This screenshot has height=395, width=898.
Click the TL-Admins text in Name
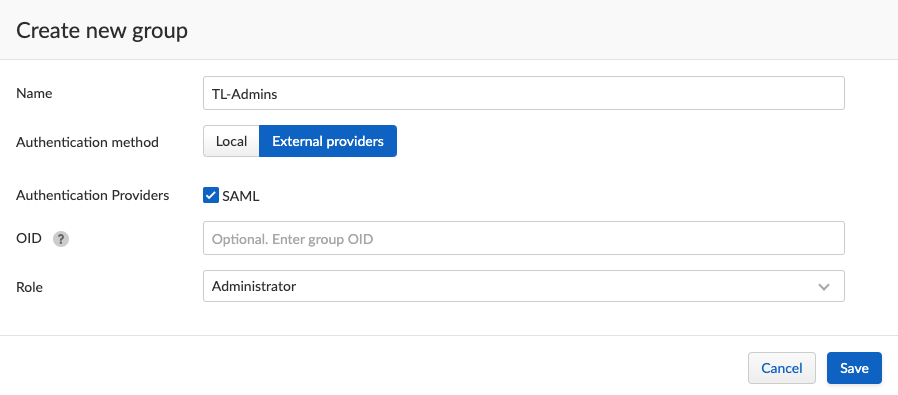point(245,94)
